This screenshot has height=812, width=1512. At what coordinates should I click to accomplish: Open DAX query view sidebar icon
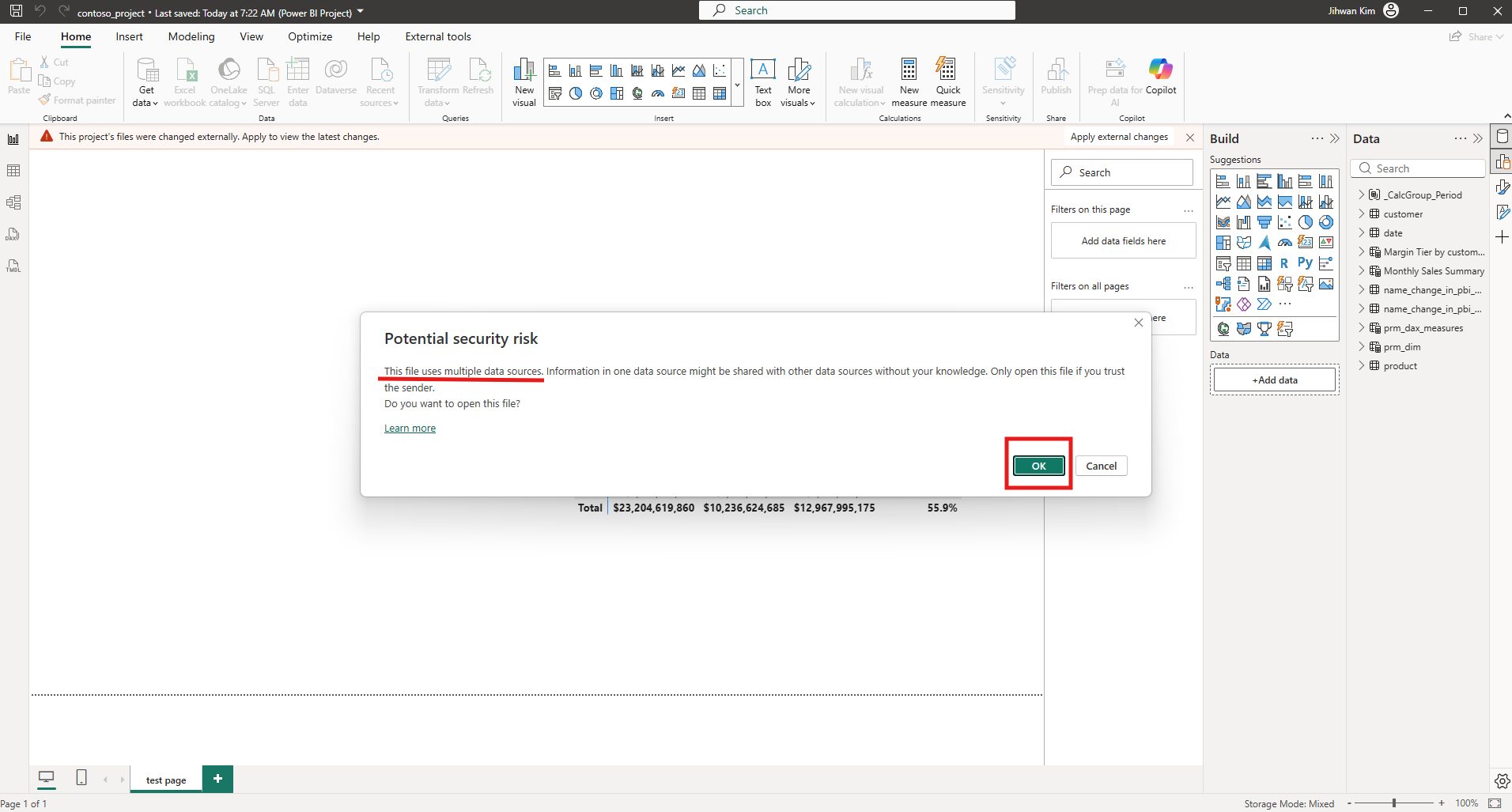(13, 234)
